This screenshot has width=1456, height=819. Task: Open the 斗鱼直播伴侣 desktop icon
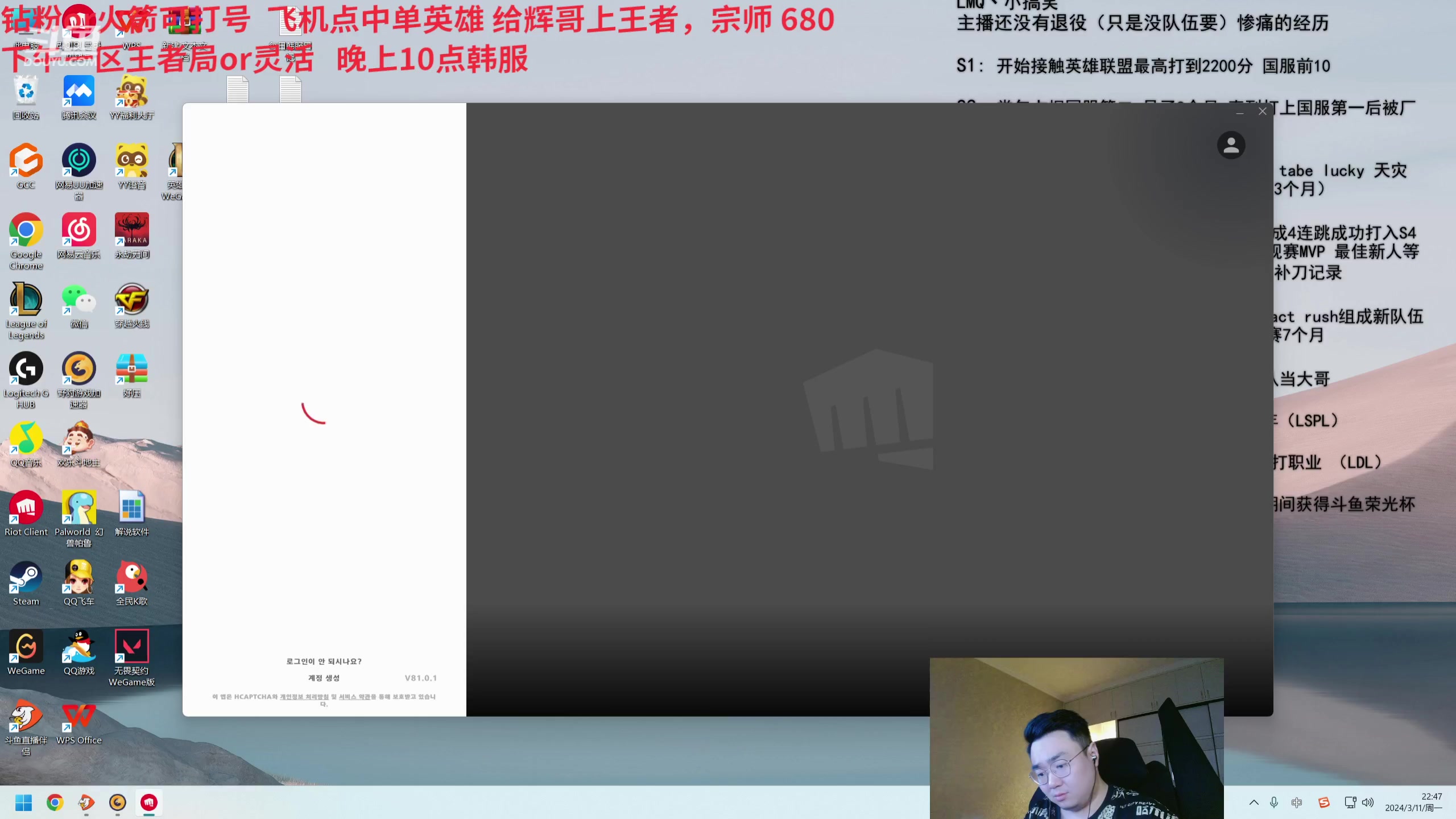pyautogui.click(x=26, y=727)
